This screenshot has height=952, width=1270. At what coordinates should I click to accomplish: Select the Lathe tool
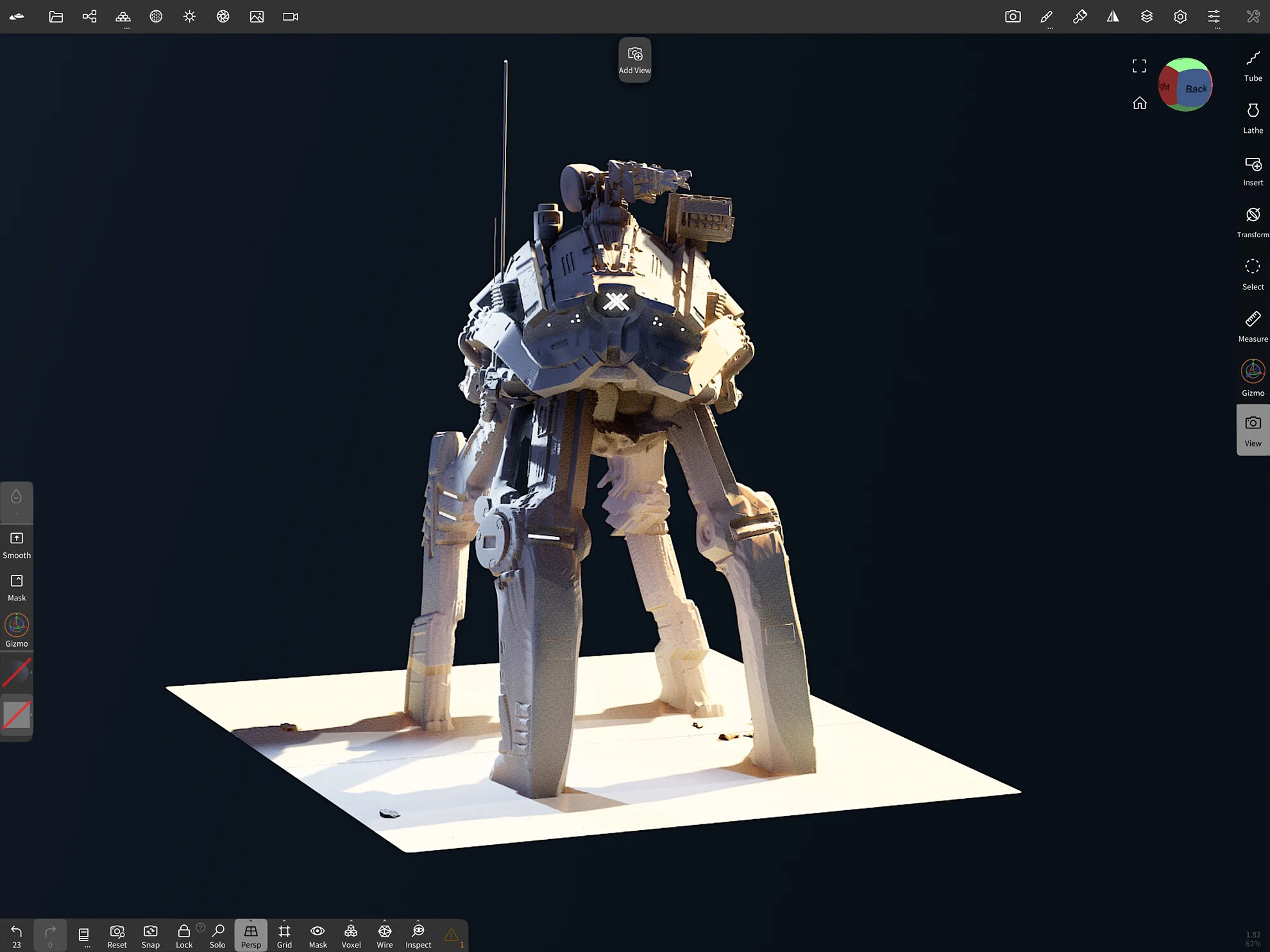[1253, 119]
